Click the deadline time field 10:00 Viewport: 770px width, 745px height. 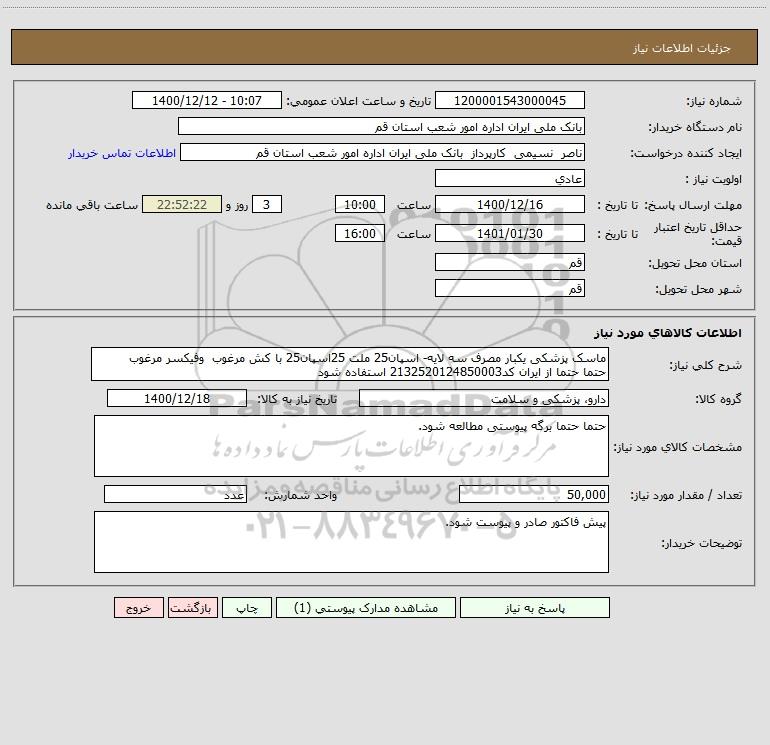tap(359, 204)
